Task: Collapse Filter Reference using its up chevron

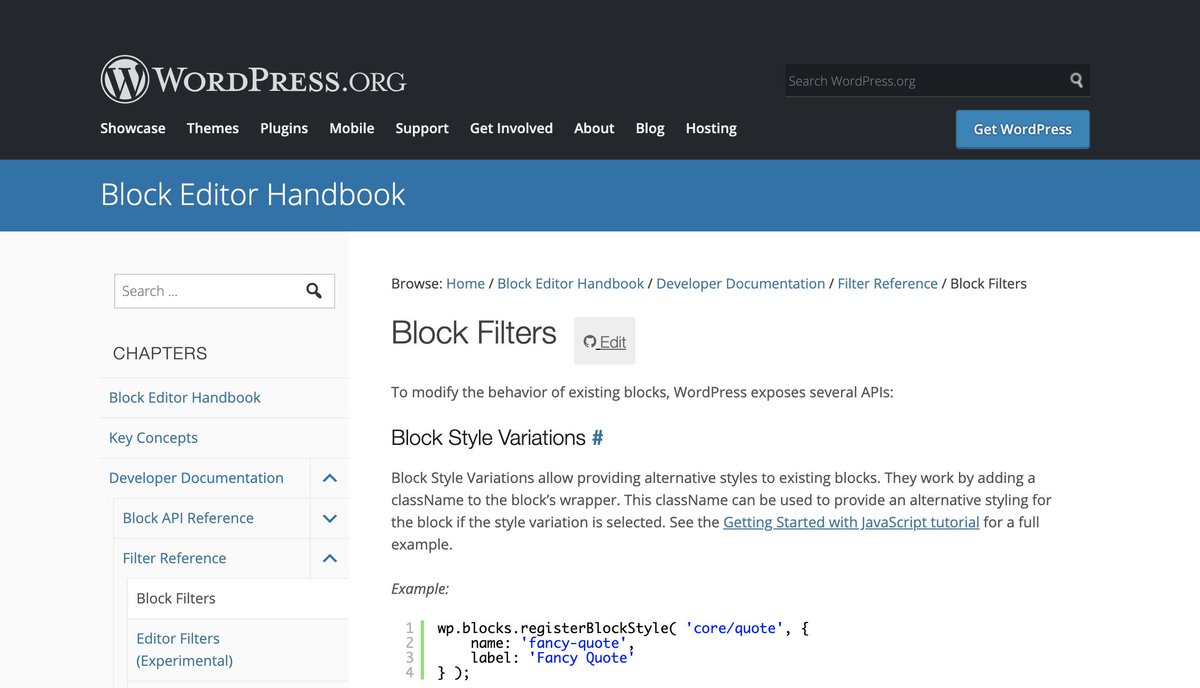Action: click(x=329, y=558)
